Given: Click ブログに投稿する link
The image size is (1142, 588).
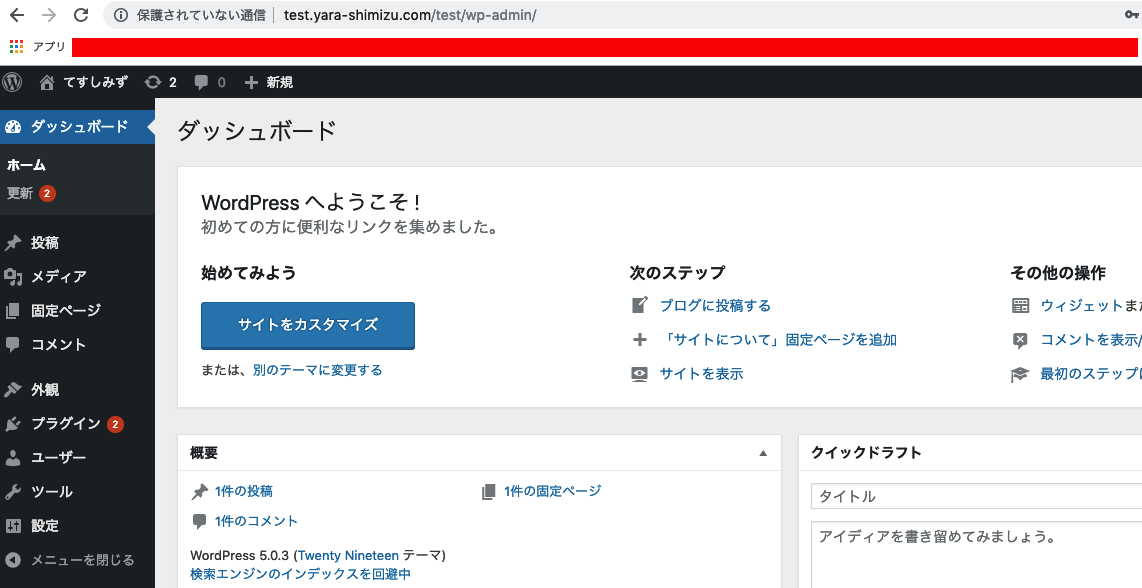Looking at the screenshot, I should (x=715, y=306).
